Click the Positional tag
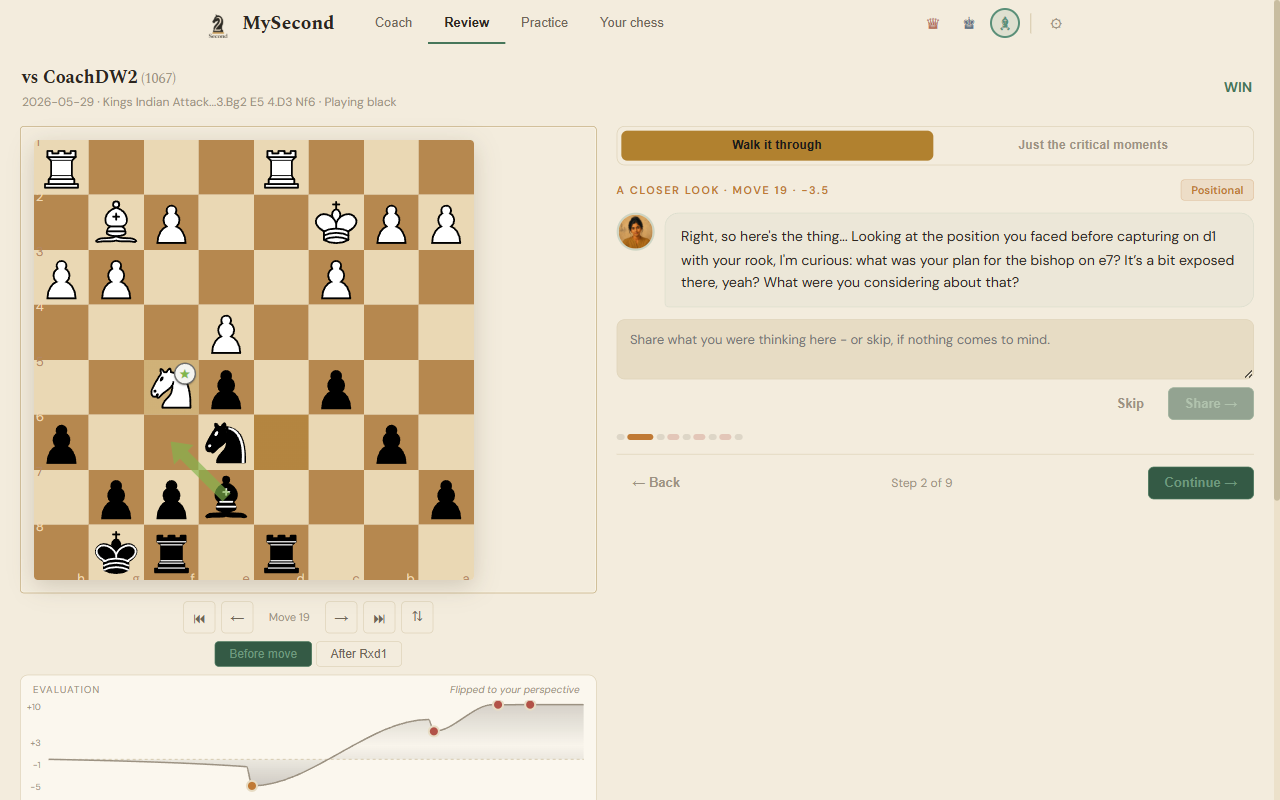This screenshot has height=800, width=1280. coord(1216,190)
